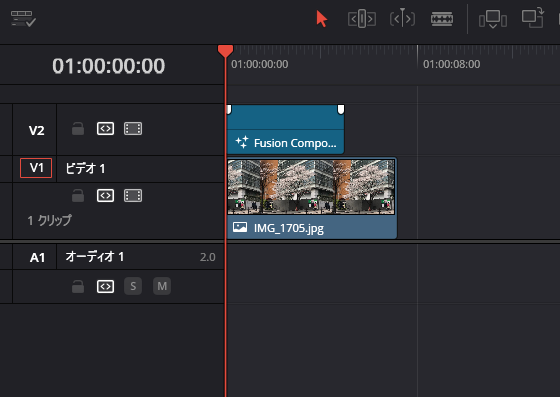Solo the オーディオ 1 track
The width and height of the screenshot is (560, 397).
coord(133,286)
